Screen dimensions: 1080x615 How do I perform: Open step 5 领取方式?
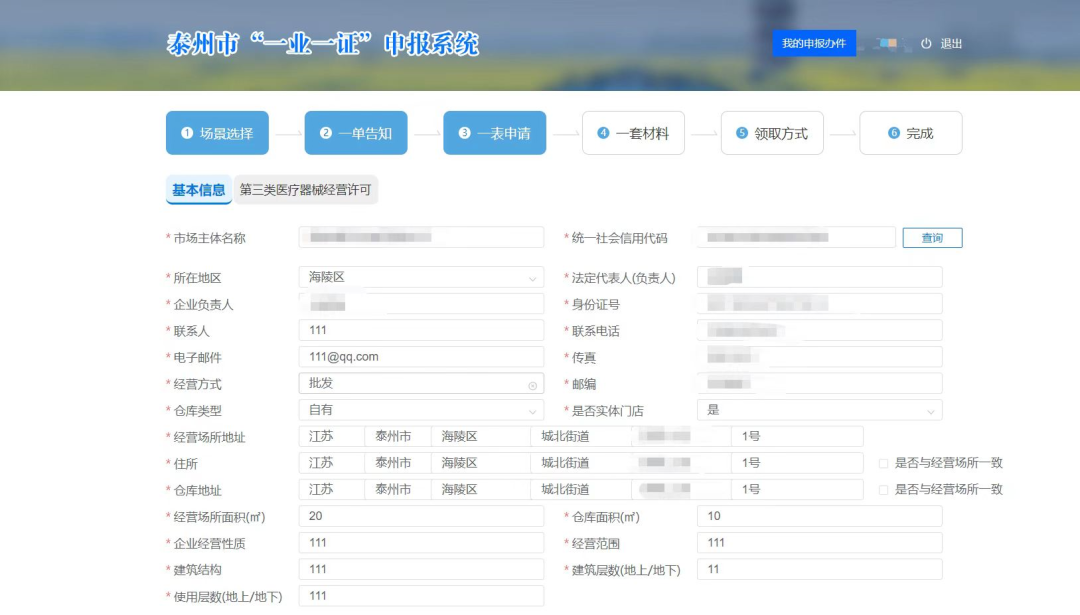(x=771, y=133)
